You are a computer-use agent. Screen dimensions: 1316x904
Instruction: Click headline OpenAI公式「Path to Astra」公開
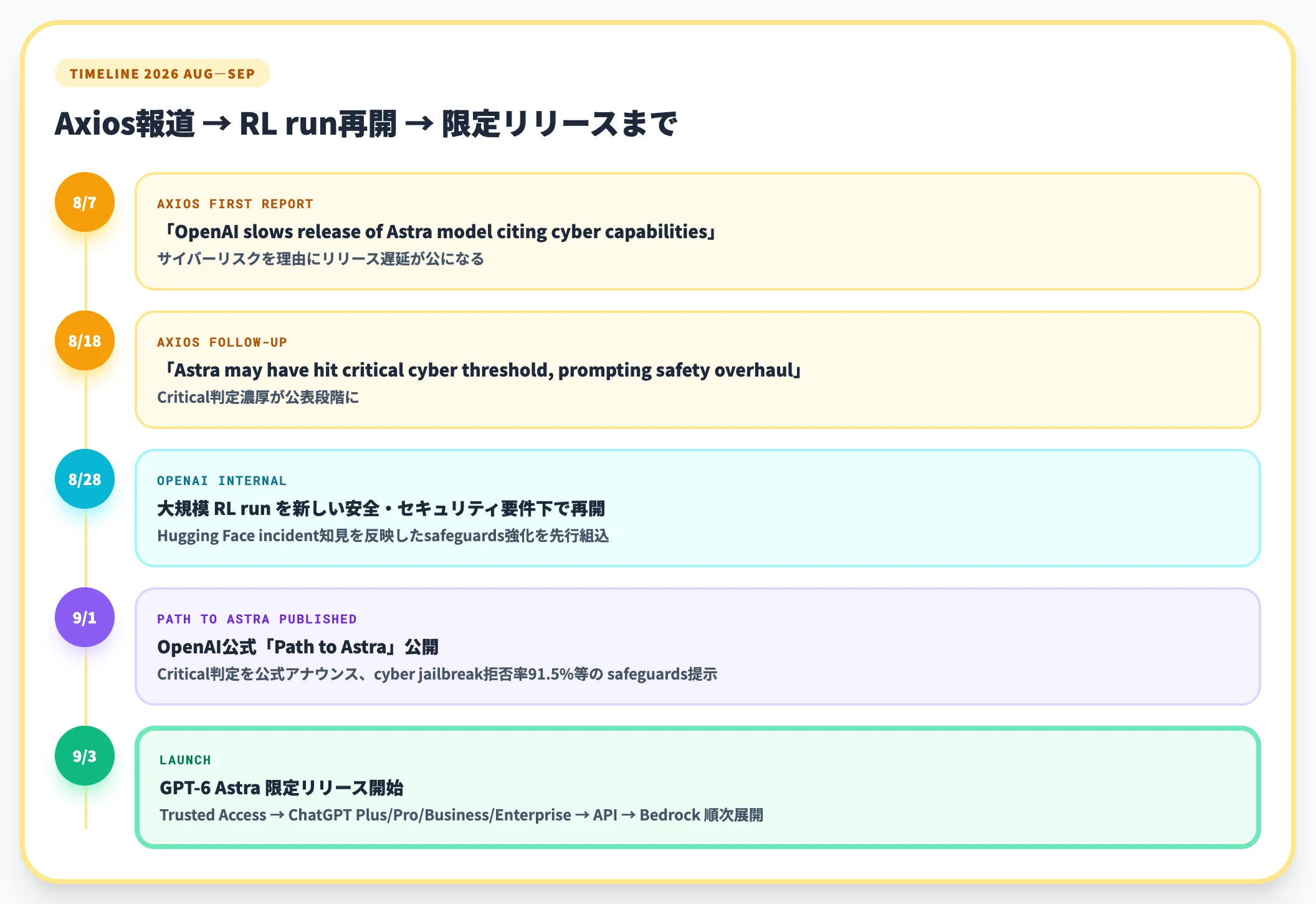[x=298, y=647]
